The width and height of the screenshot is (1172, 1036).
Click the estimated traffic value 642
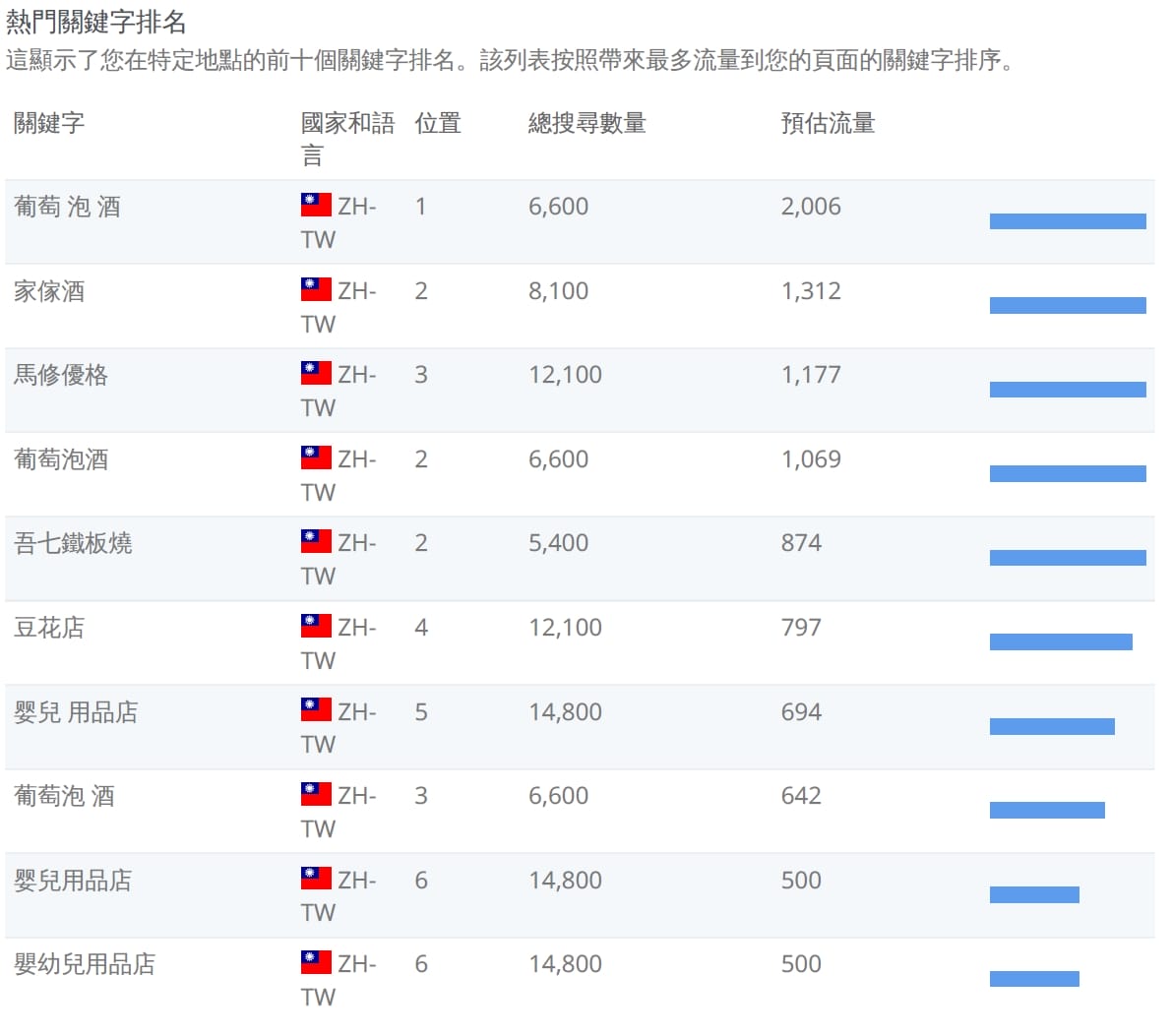801,795
